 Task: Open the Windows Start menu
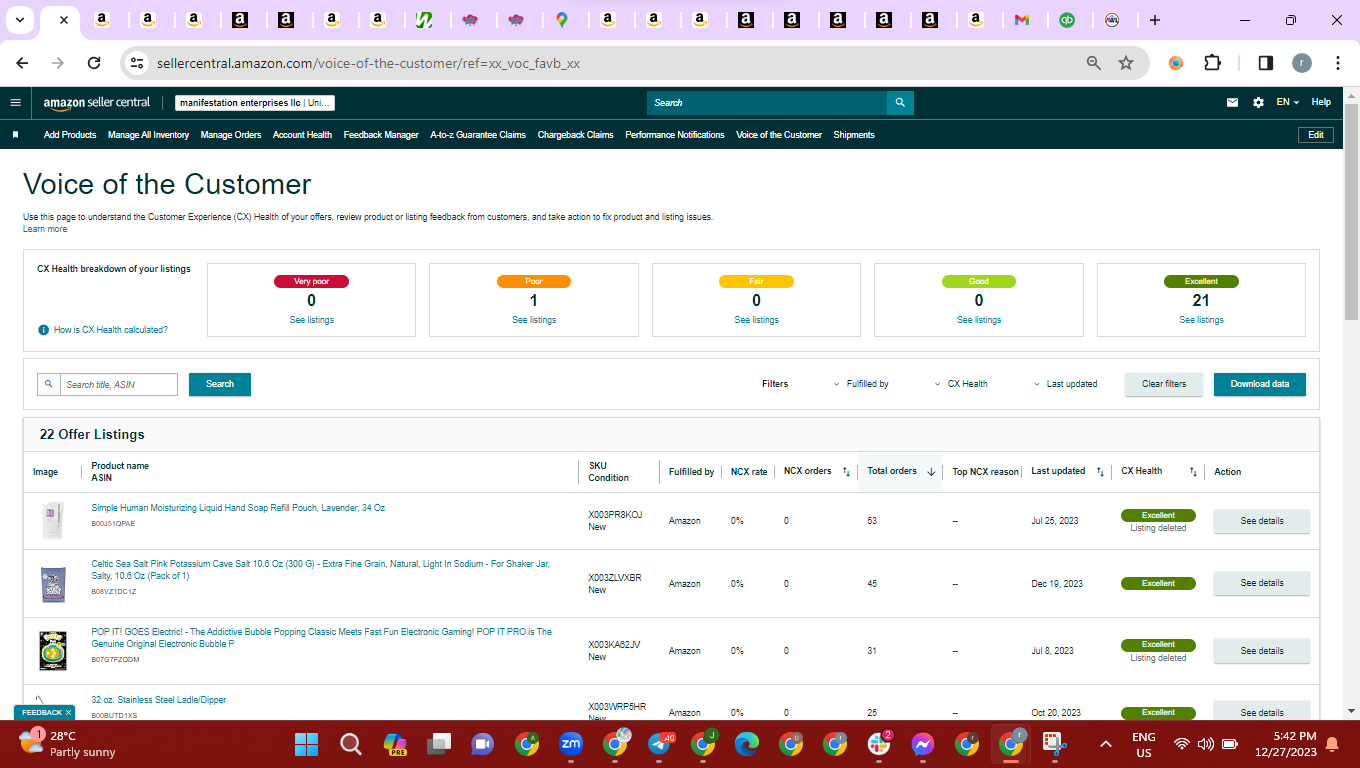pos(306,744)
